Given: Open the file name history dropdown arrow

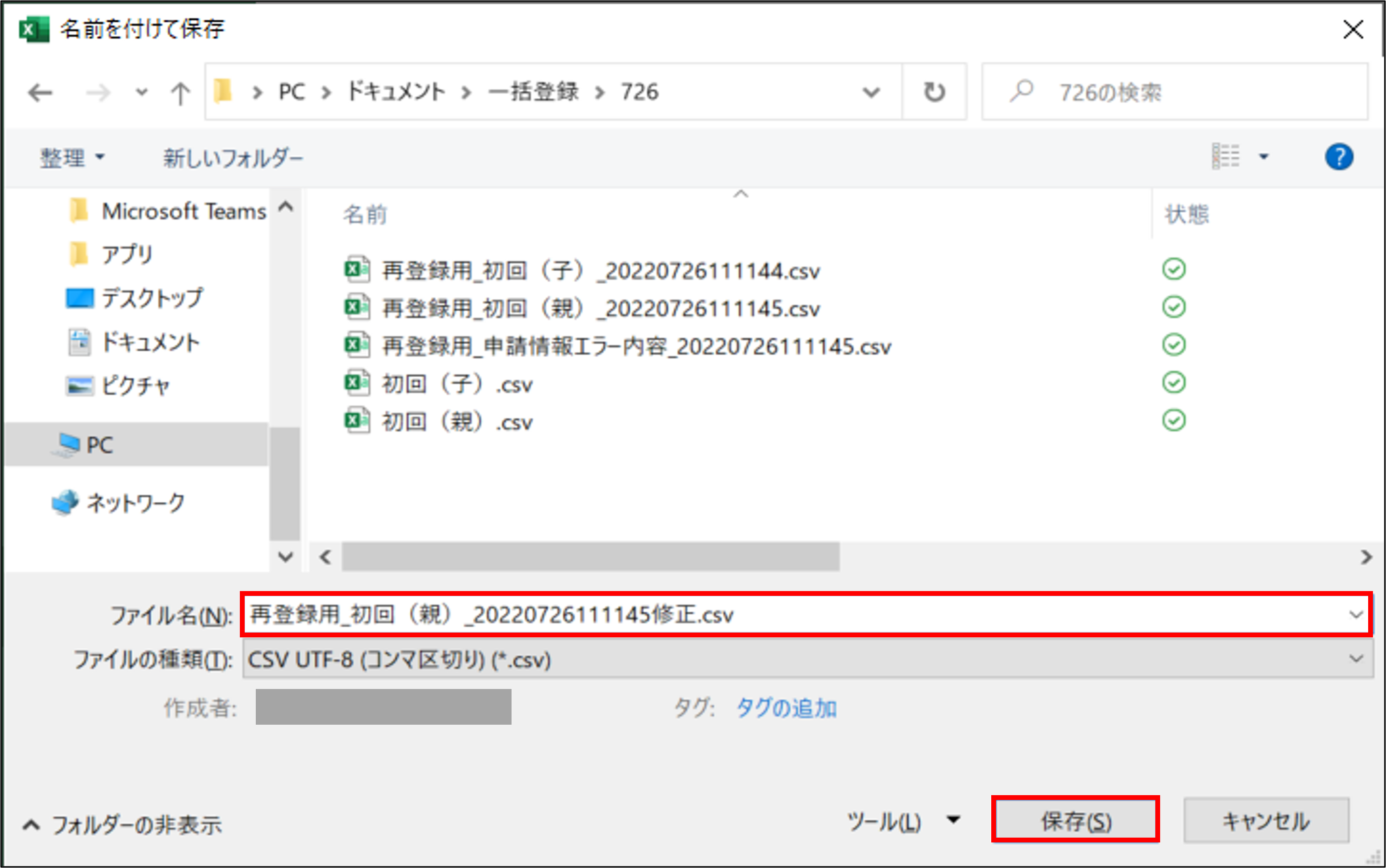Looking at the screenshot, I should point(1356,615).
